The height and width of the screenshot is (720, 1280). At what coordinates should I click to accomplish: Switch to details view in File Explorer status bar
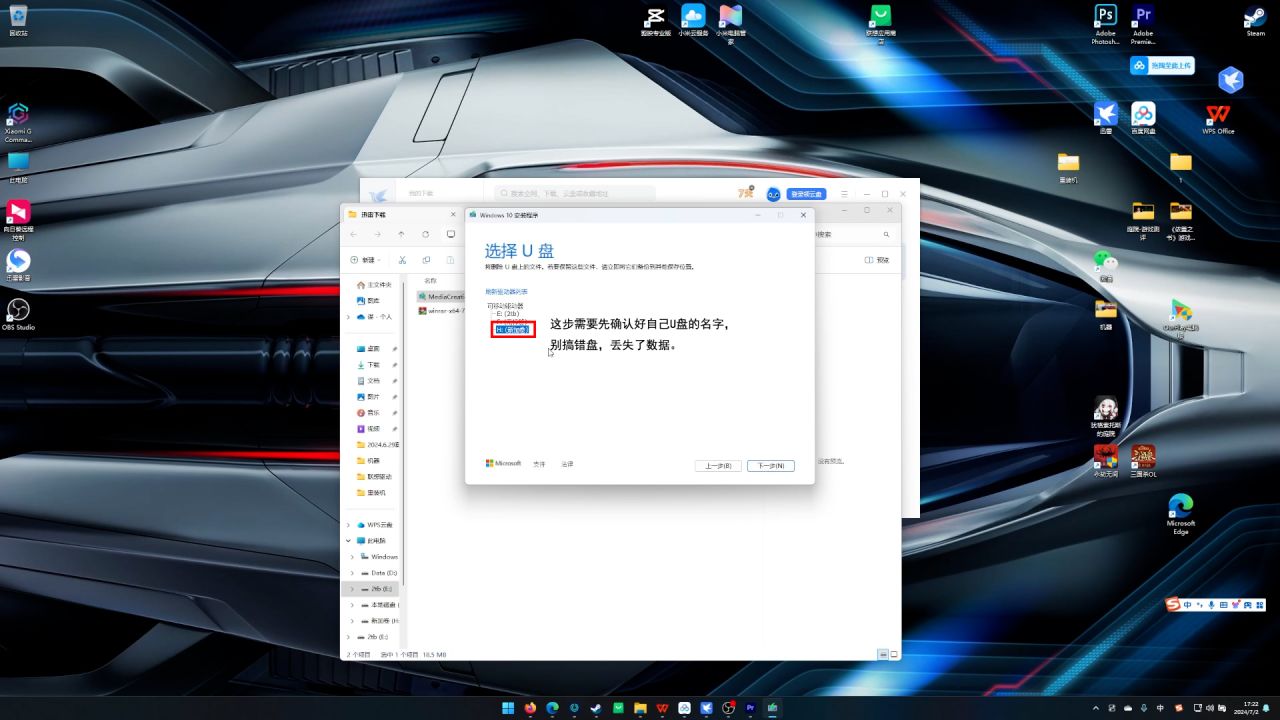point(883,654)
